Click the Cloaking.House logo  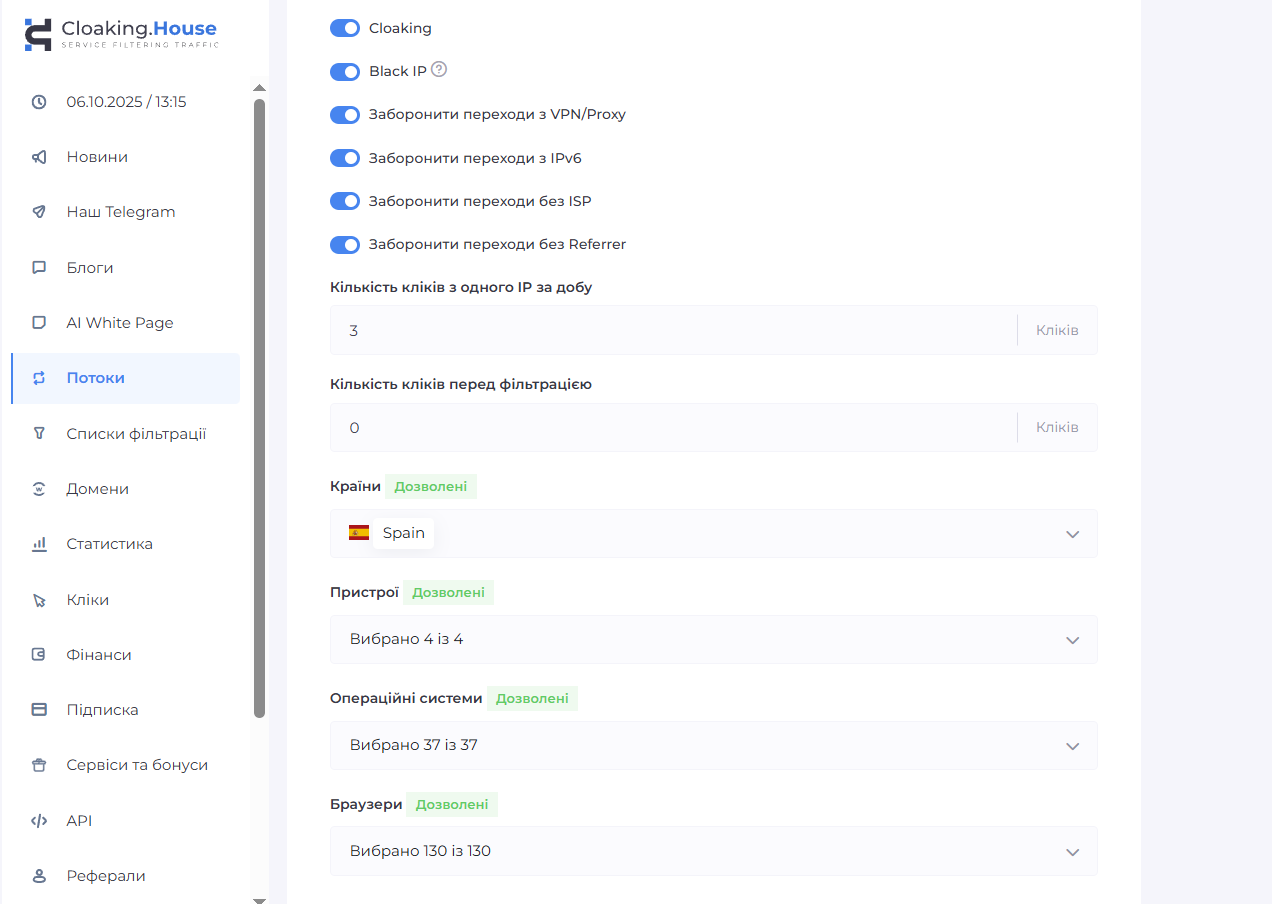(x=120, y=34)
